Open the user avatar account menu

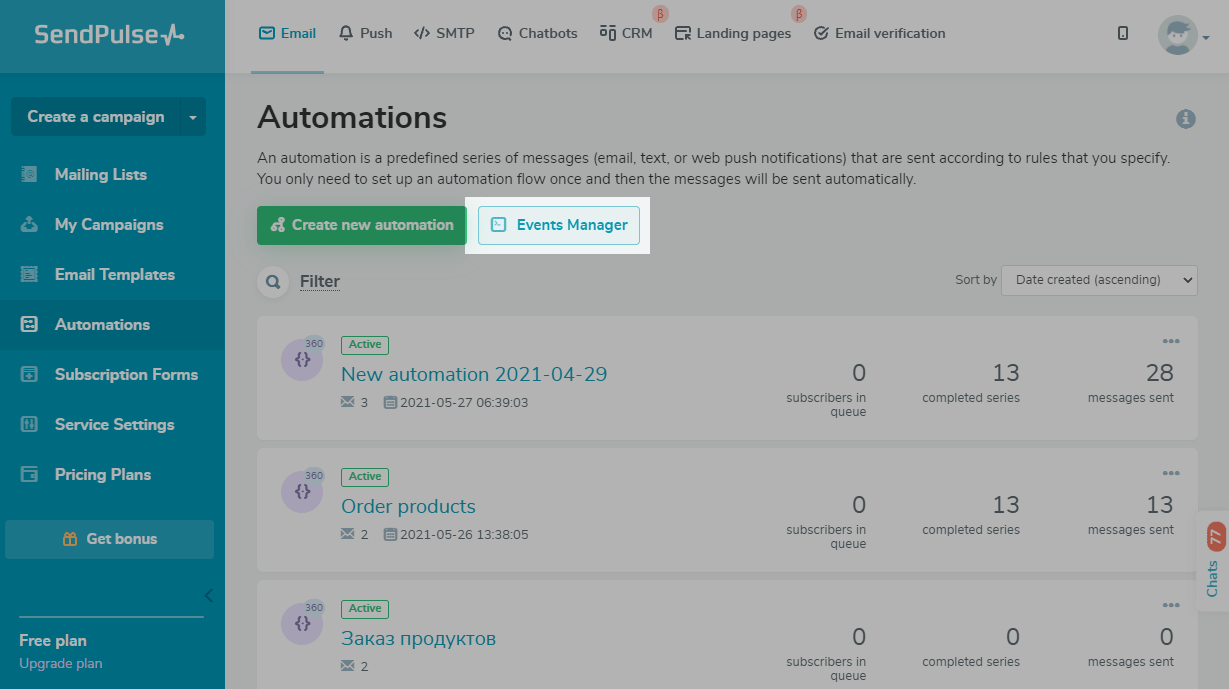(1183, 35)
